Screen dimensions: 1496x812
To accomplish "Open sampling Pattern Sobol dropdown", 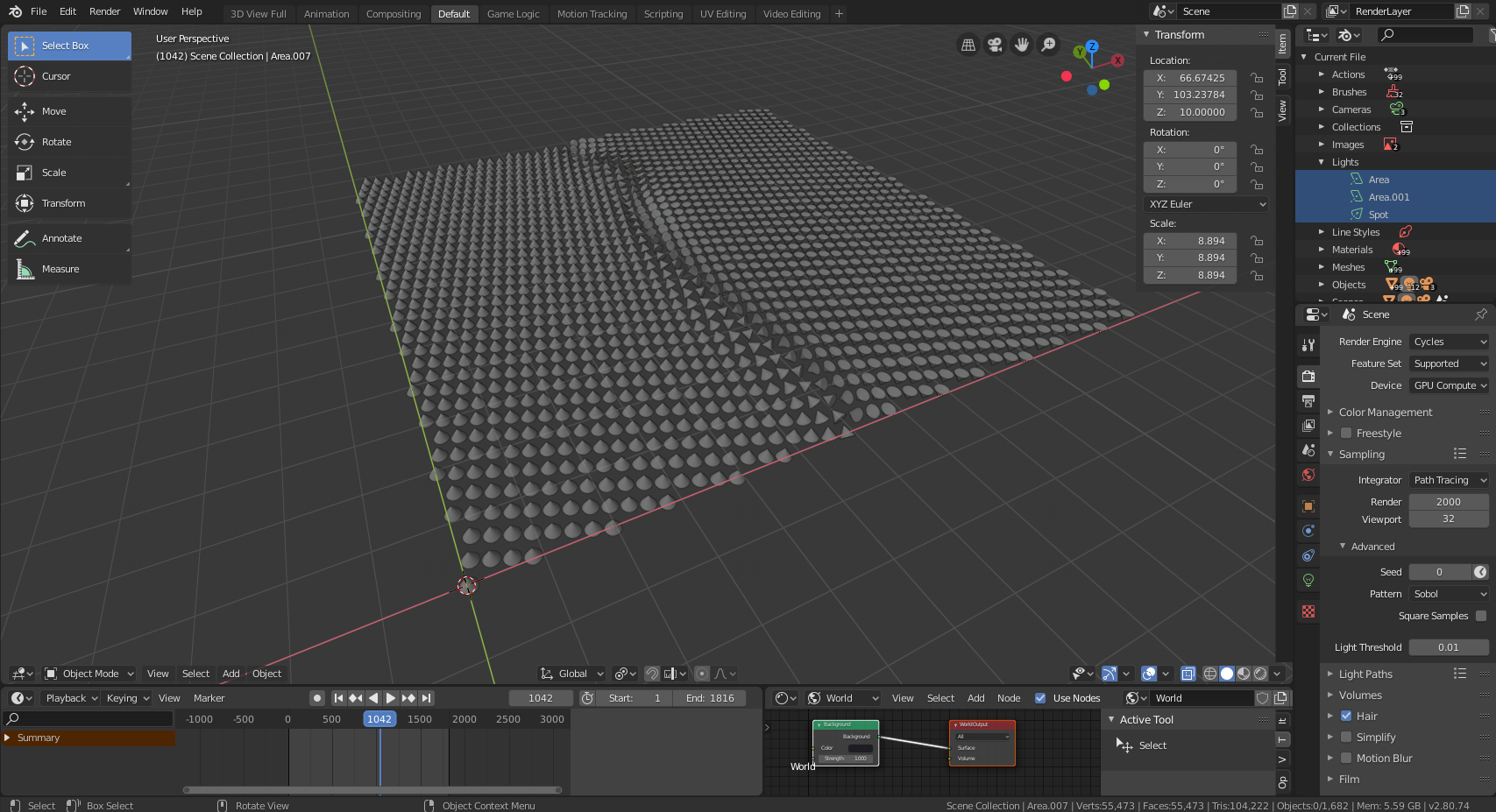I will click(1450, 594).
